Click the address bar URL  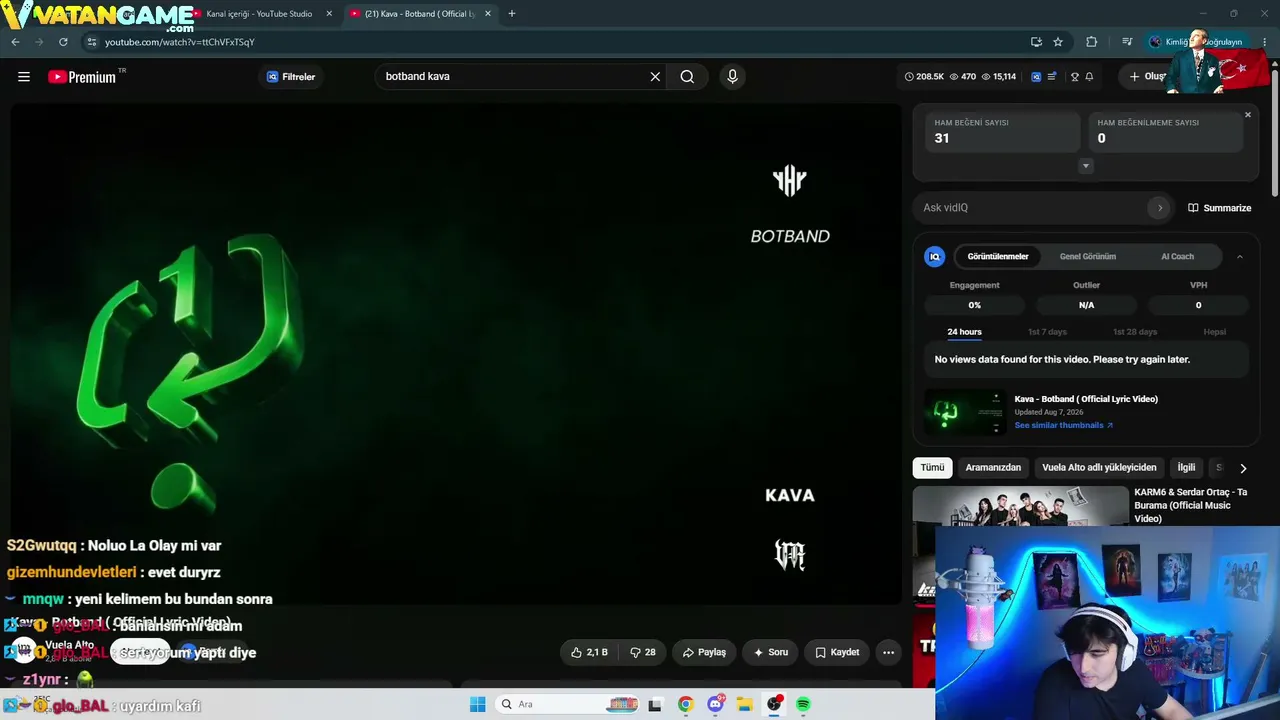[x=180, y=42]
